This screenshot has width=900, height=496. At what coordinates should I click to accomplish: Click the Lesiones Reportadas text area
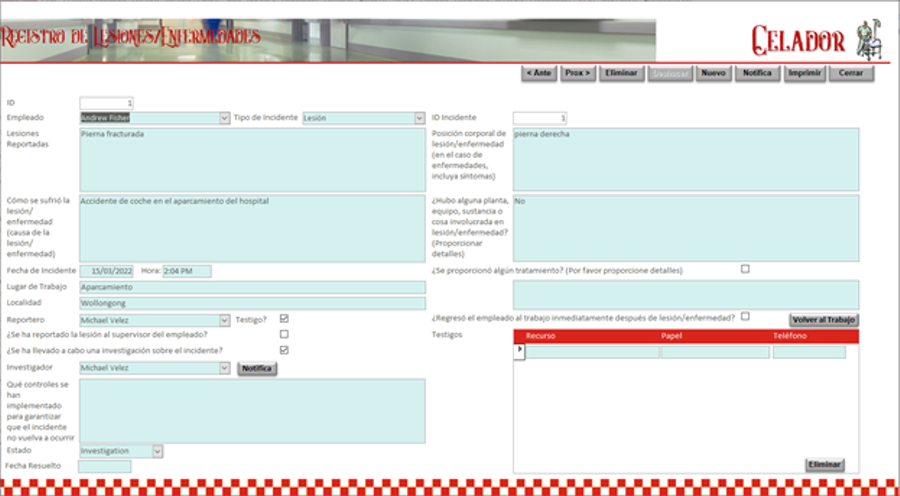[252, 159]
